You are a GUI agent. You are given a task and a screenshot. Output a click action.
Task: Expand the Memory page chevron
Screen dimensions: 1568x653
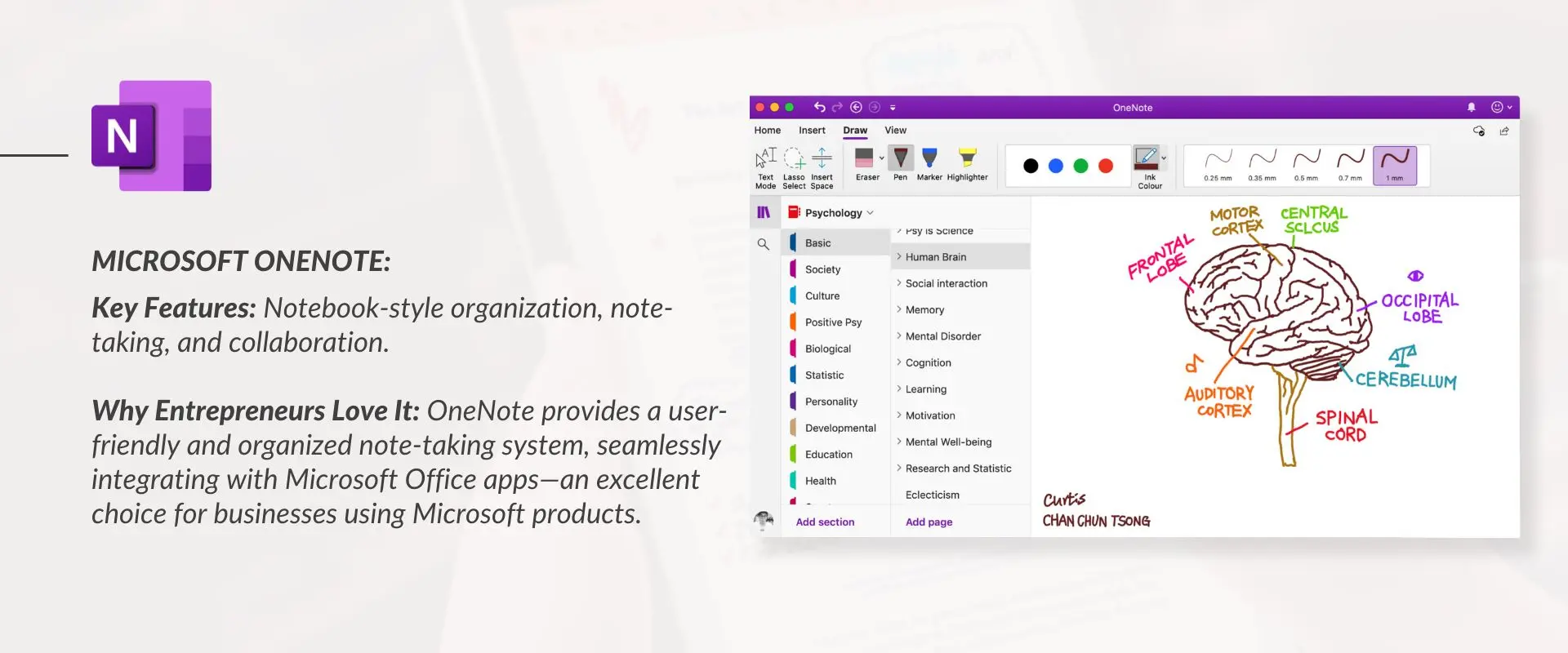[899, 309]
